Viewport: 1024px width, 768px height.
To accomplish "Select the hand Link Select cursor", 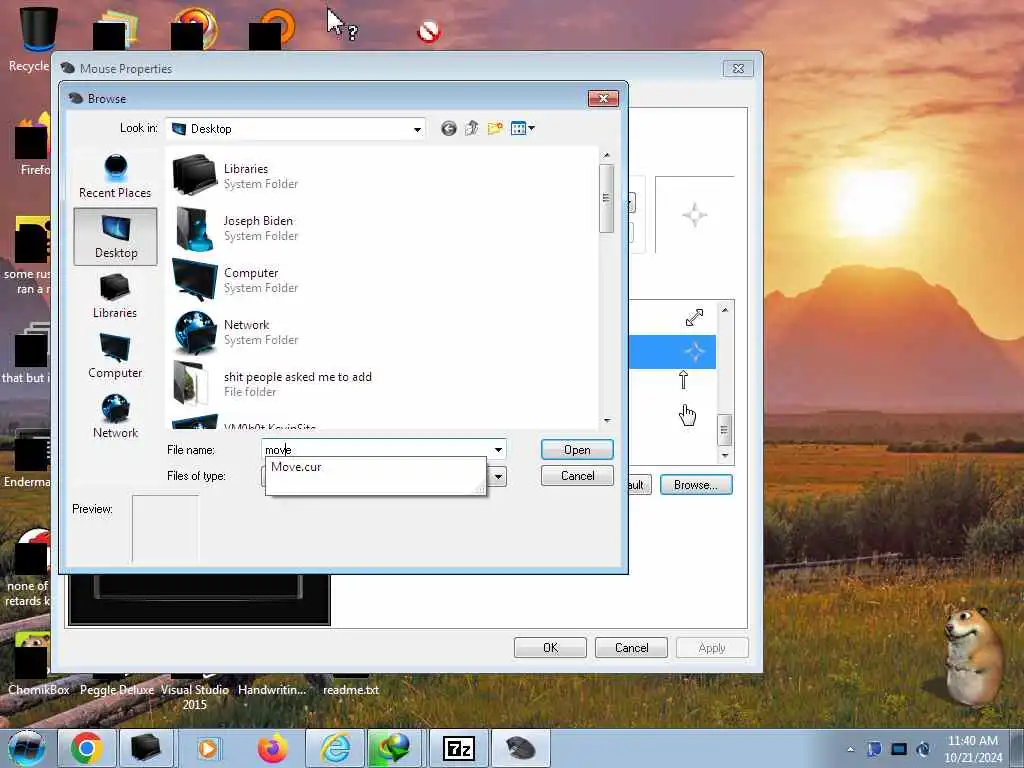I will [687, 414].
